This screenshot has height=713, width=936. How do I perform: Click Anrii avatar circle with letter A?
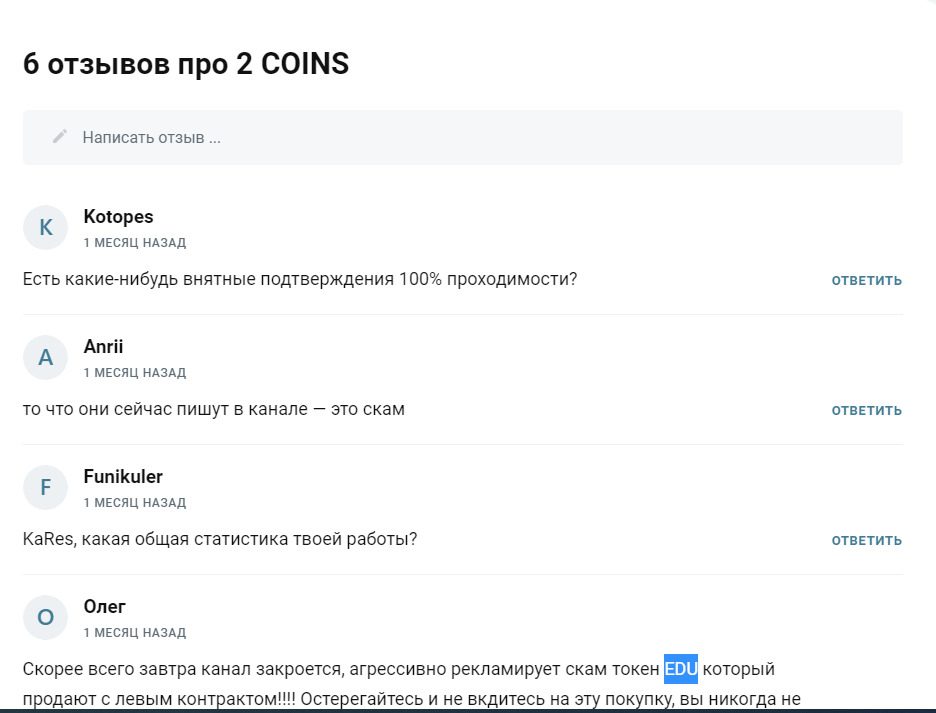click(45, 358)
